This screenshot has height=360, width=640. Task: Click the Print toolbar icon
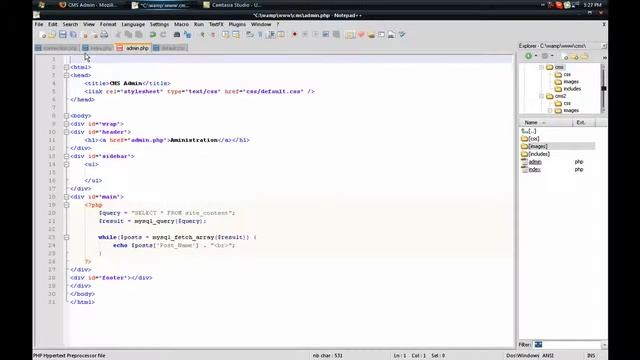click(104, 35)
